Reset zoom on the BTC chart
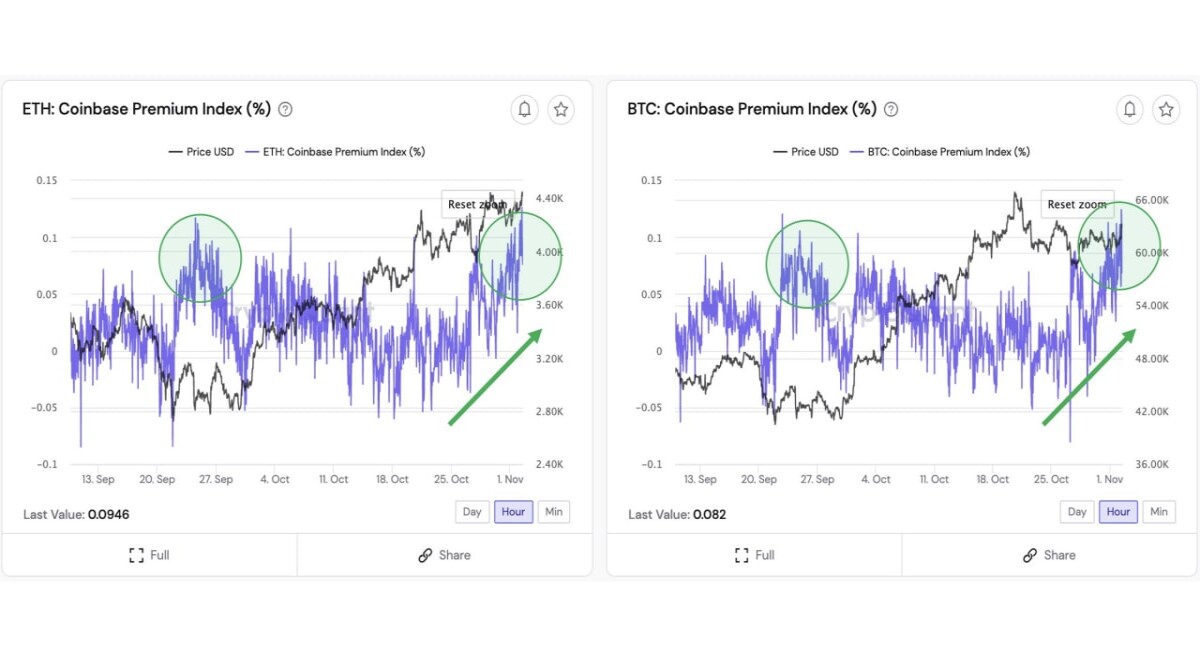Screen dimensions: 1200x663 [1077, 204]
